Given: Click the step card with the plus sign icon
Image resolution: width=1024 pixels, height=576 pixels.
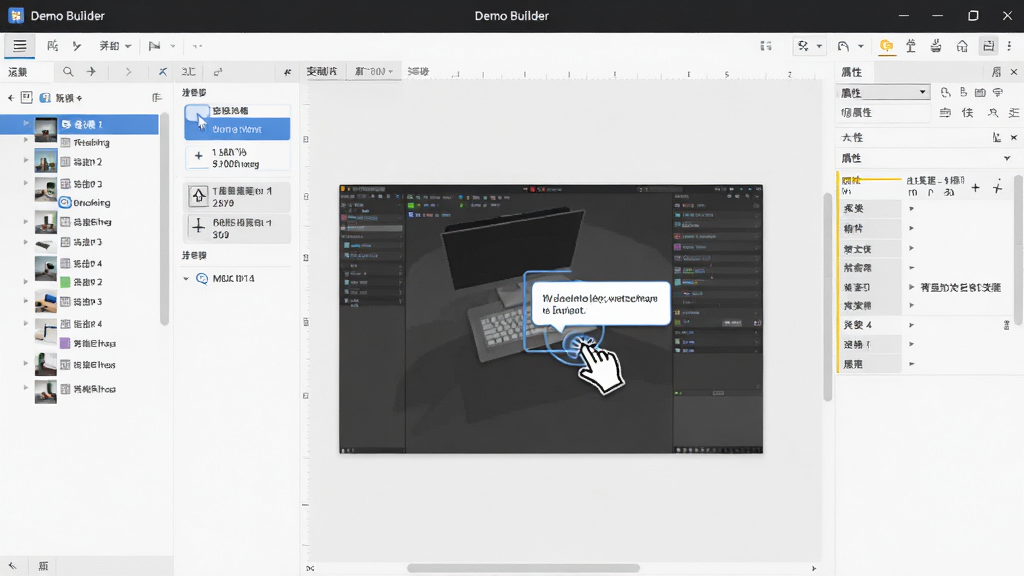Looking at the screenshot, I should [x=237, y=157].
